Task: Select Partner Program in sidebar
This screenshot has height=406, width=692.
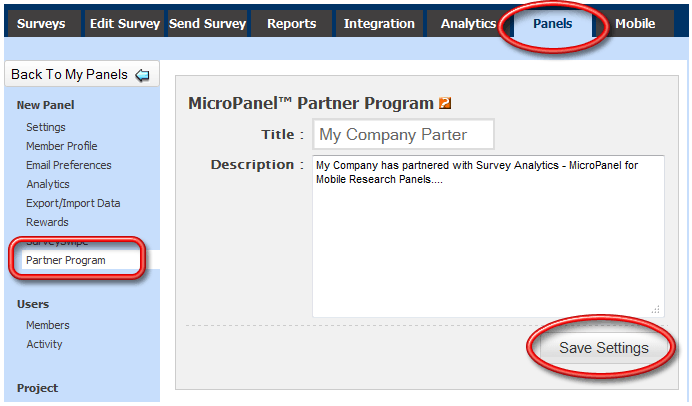Action: [x=66, y=260]
